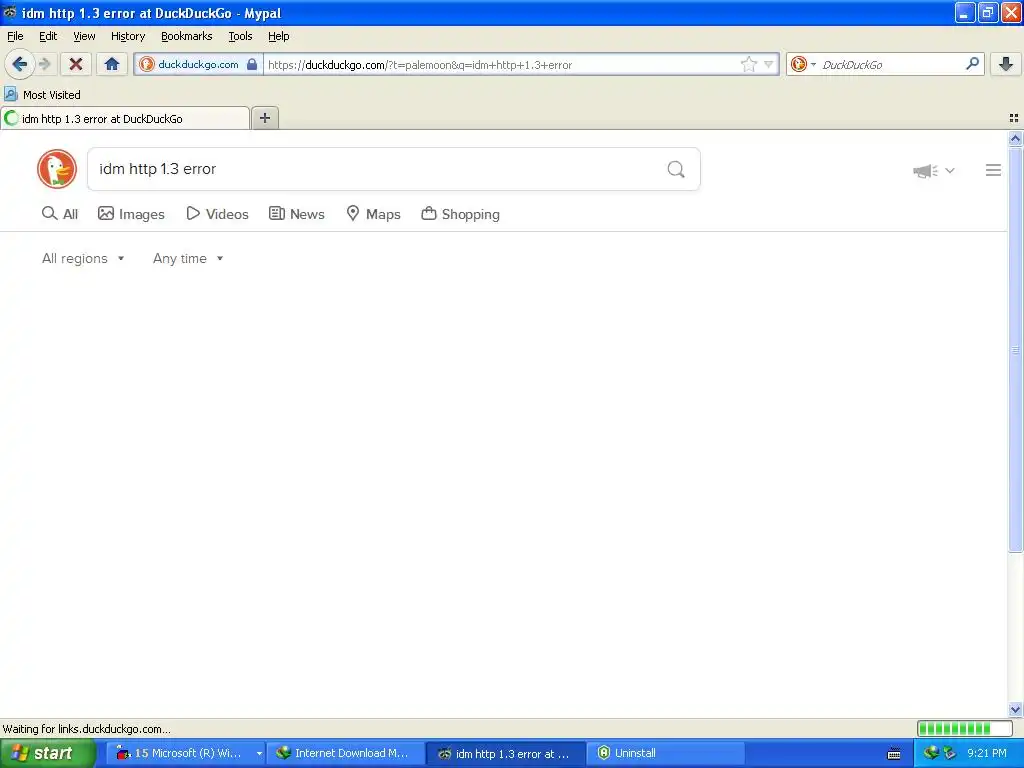
Task: Click the vertical scrollbar thumb
Action: click(x=1015, y=349)
